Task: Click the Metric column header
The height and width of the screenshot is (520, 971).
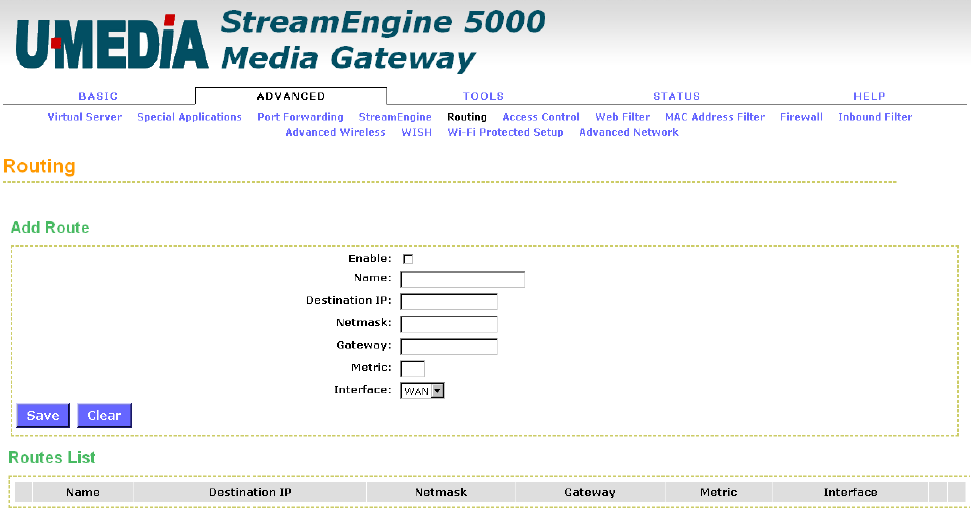Action: pos(718,492)
